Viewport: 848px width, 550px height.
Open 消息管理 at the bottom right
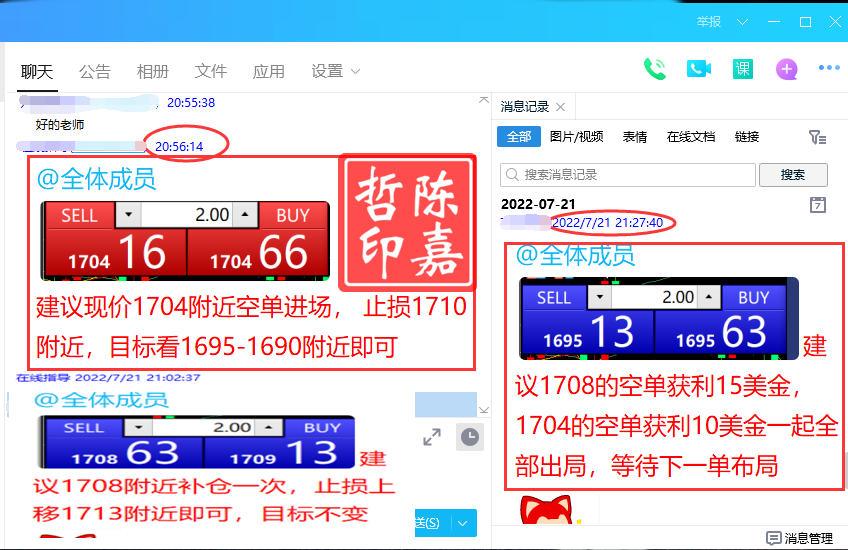799,538
